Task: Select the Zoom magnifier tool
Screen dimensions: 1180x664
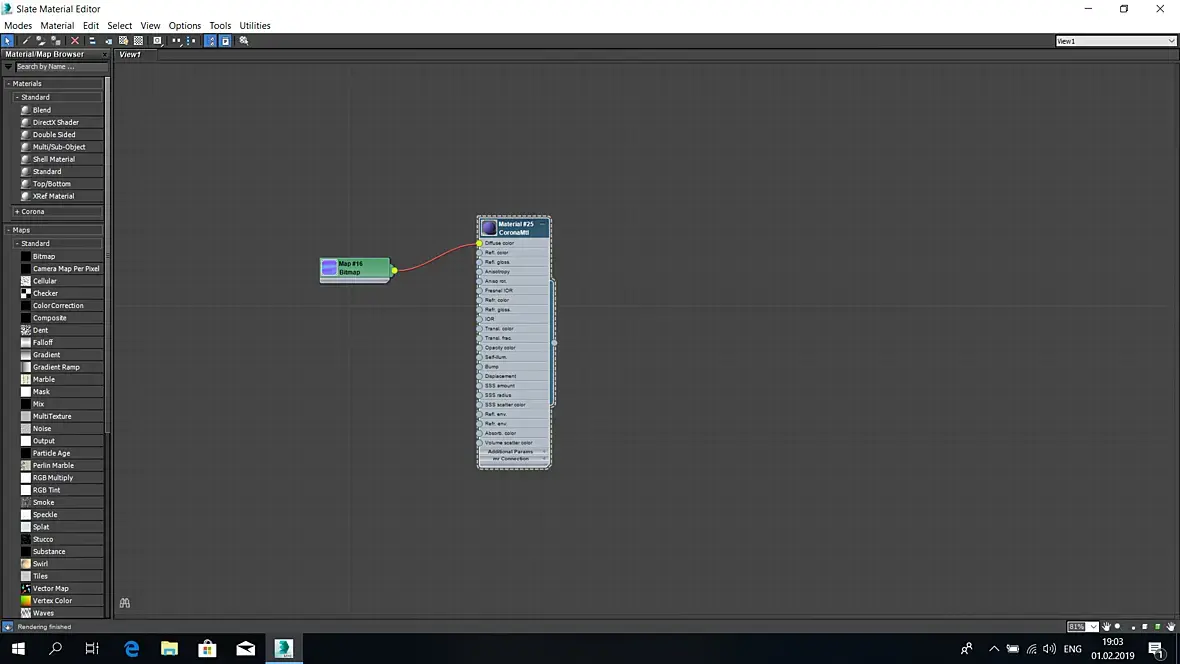Action: 1119,626
